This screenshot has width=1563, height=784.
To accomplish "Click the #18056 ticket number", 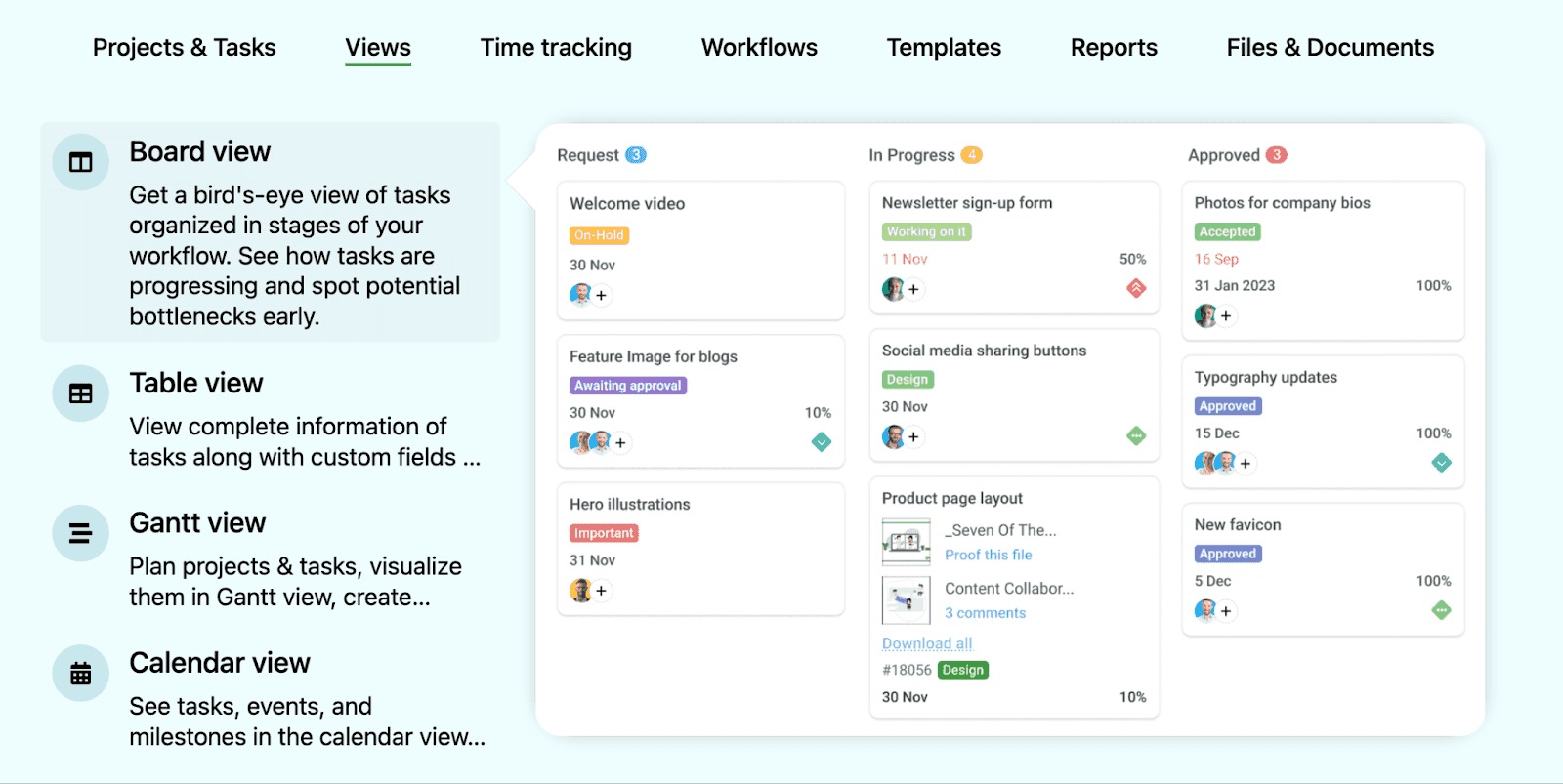I will click(x=907, y=670).
